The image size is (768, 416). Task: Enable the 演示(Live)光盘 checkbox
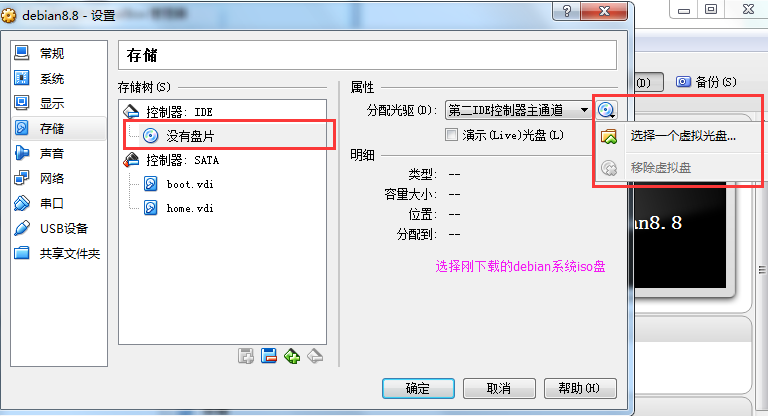click(451, 135)
